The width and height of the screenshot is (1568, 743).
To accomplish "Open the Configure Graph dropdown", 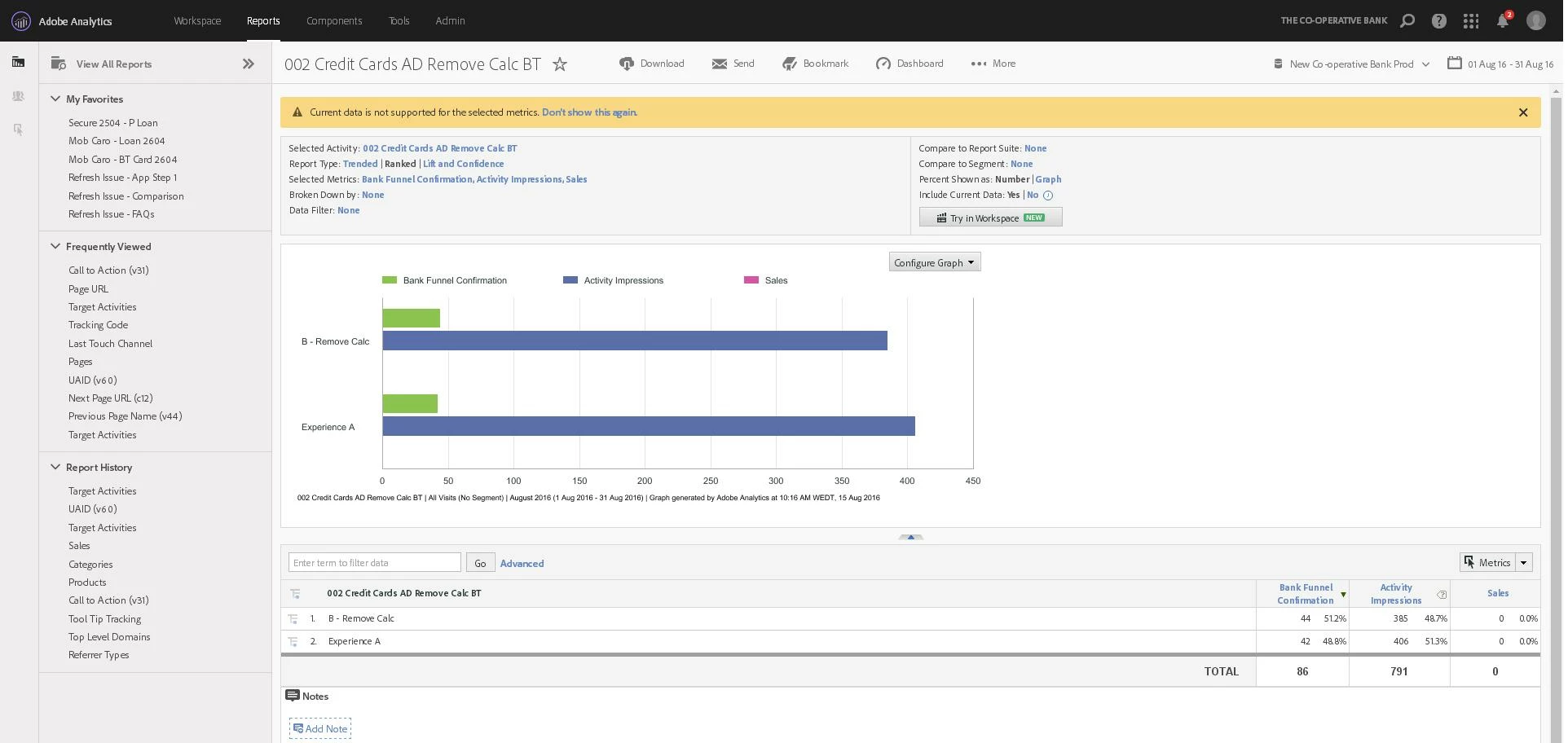I will pos(935,262).
